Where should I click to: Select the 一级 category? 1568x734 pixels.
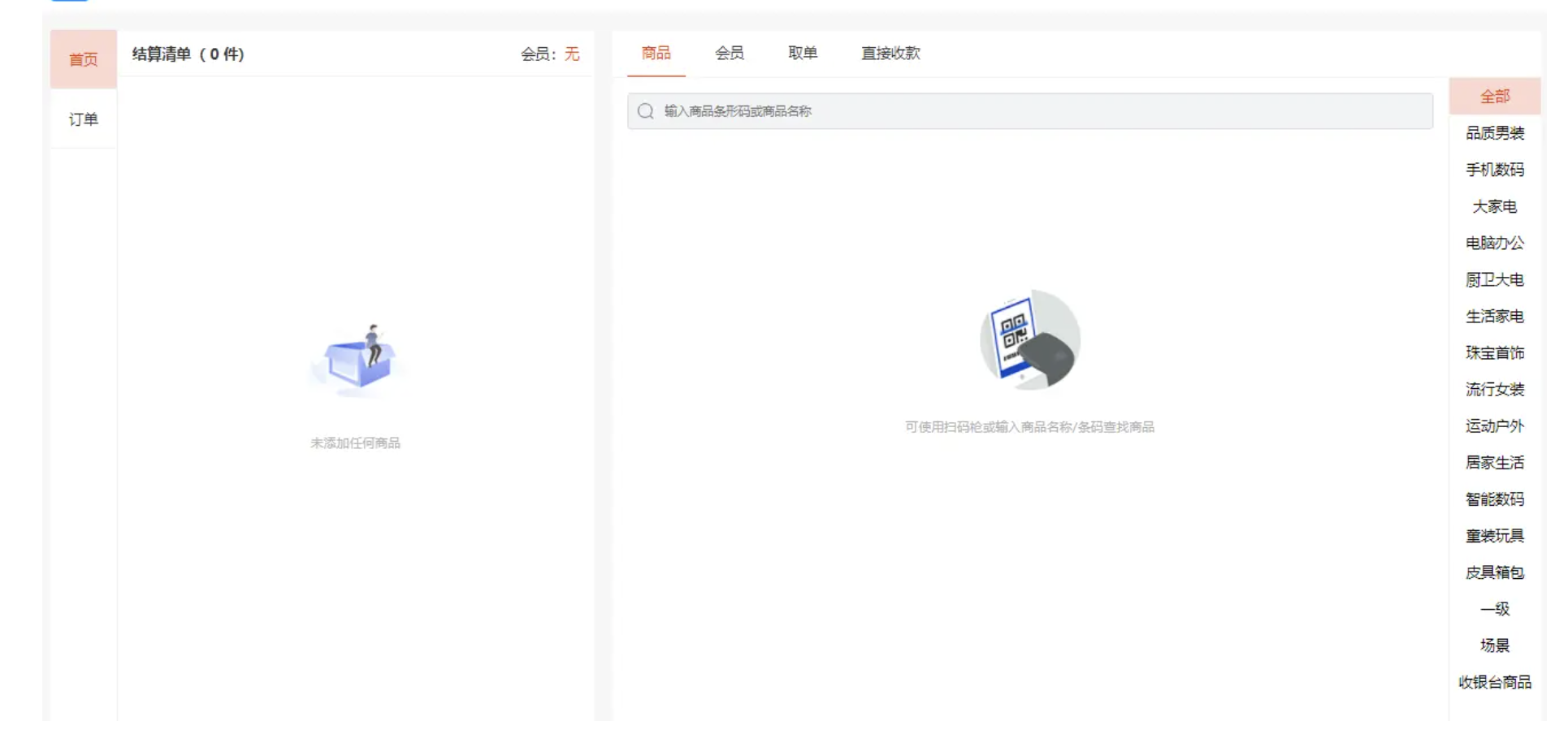pos(1495,609)
